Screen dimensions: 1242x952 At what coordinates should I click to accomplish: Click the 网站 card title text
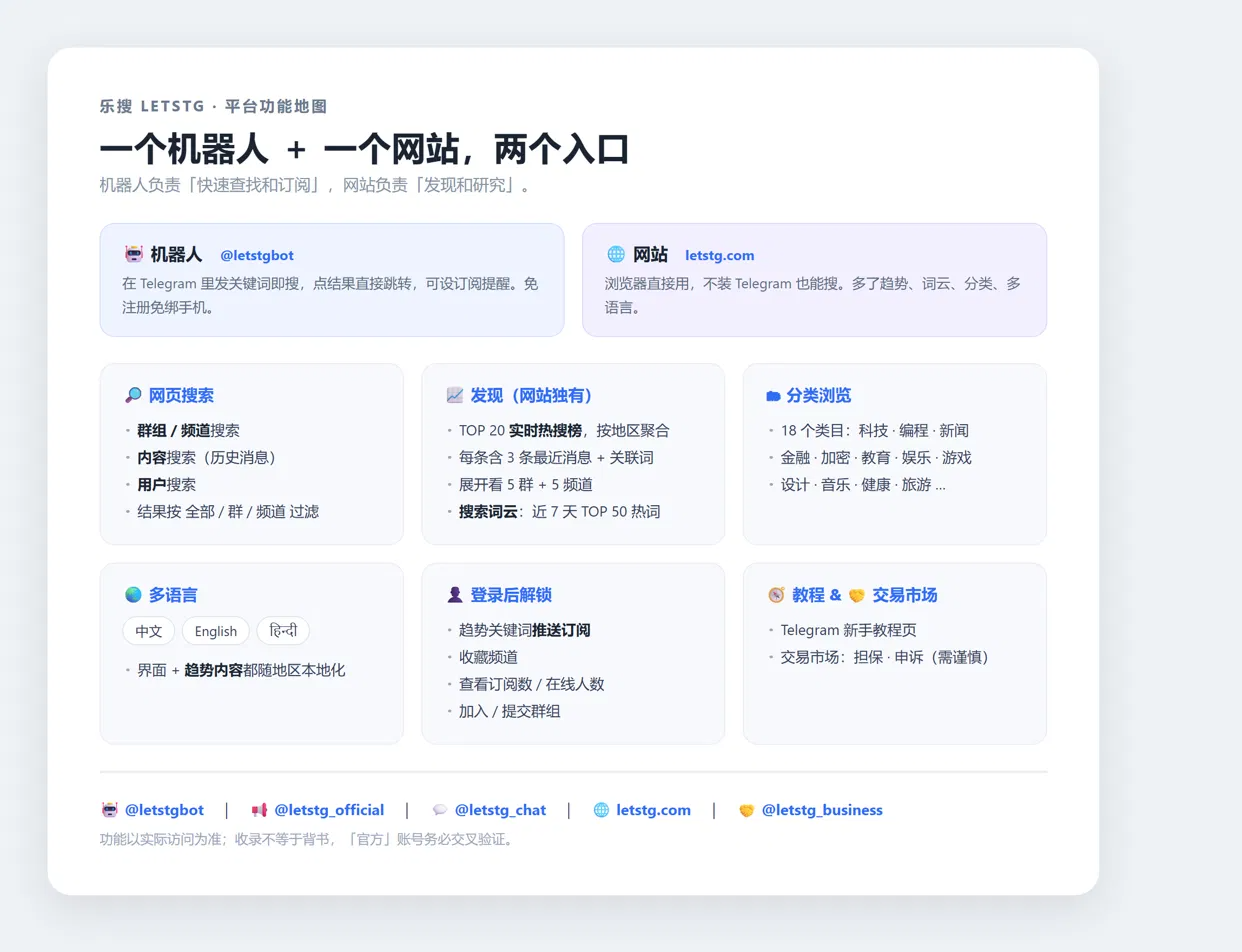tap(650, 254)
